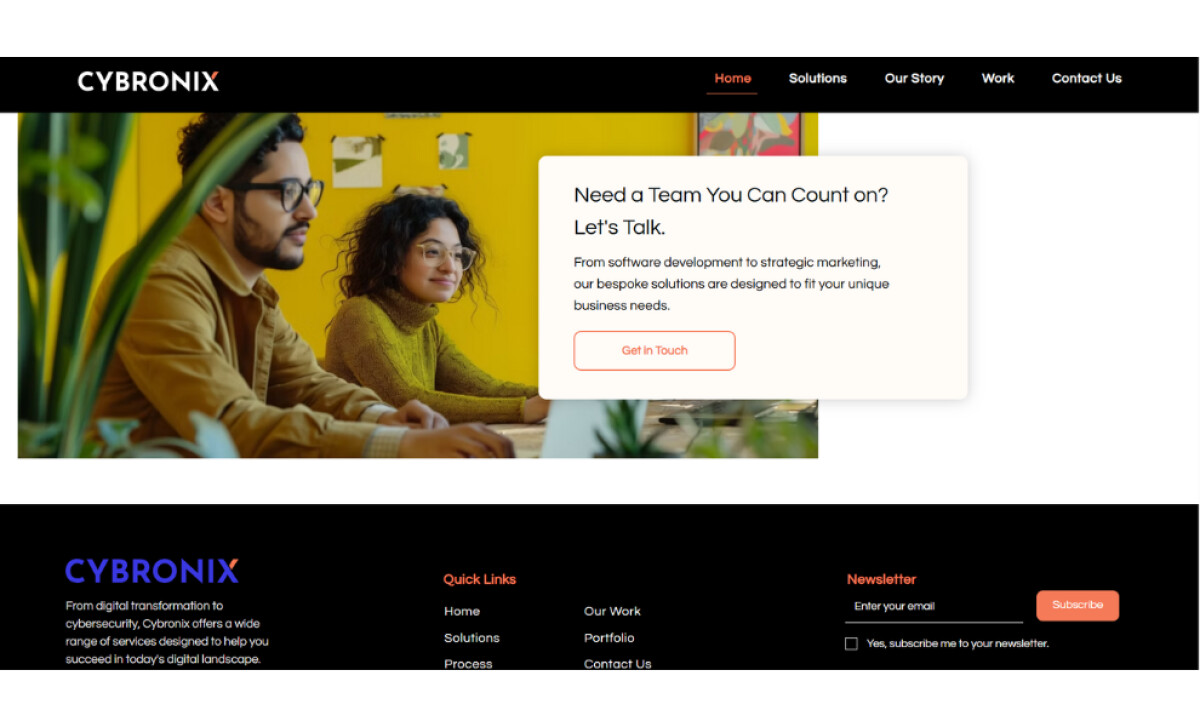Check the newsletter subscription checkbox
The width and height of the screenshot is (1200, 727).
pyautogui.click(x=851, y=644)
